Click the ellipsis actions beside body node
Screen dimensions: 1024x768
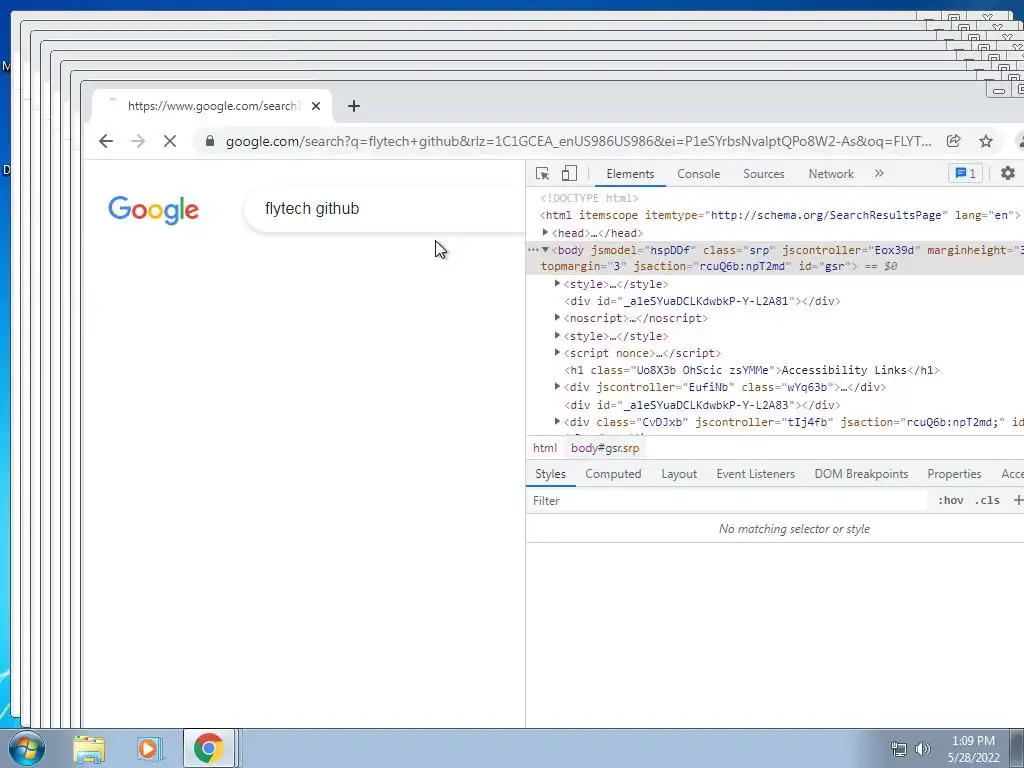pos(533,250)
